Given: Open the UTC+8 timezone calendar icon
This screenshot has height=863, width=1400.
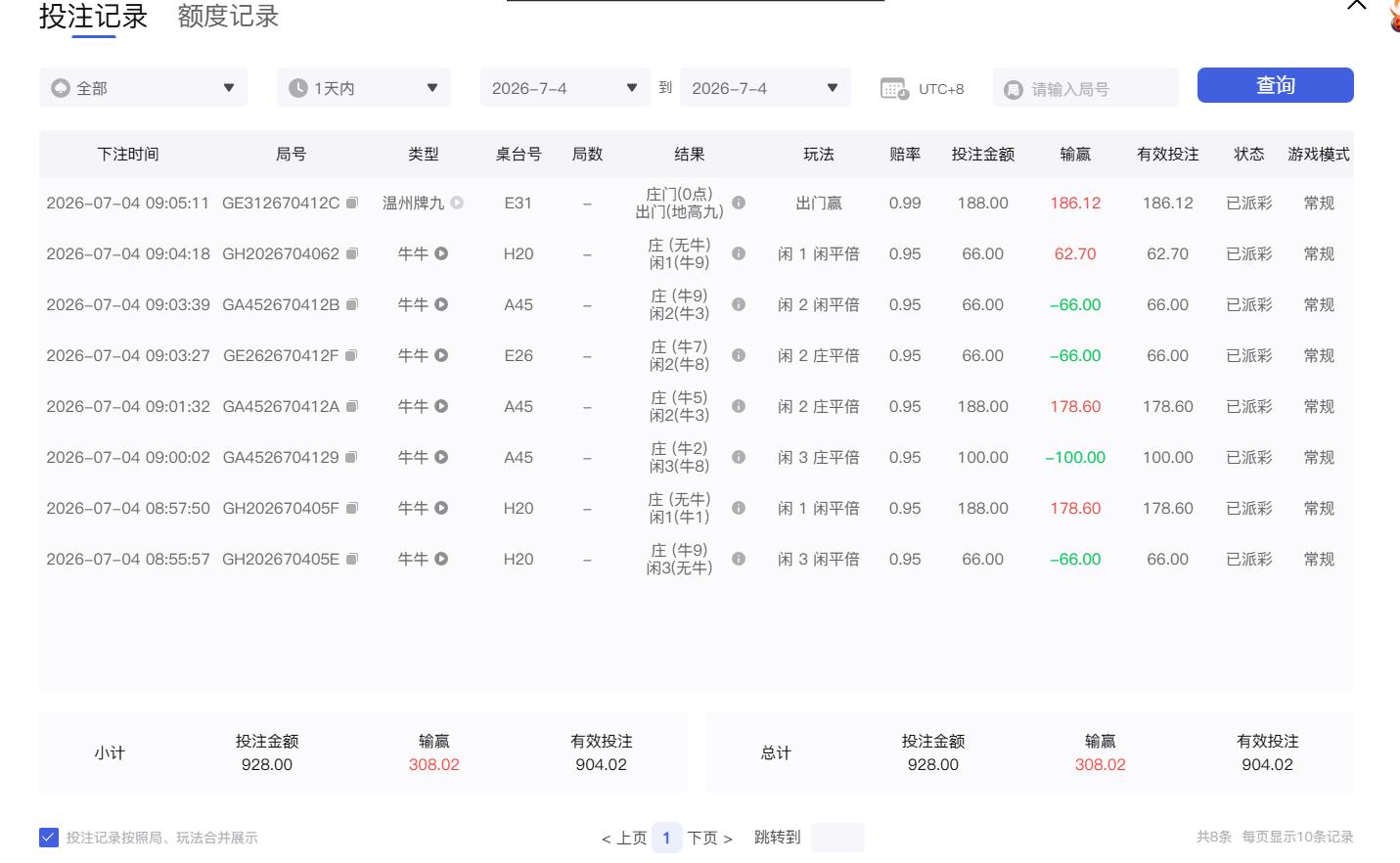Looking at the screenshot, I should [x=894, y=88].
